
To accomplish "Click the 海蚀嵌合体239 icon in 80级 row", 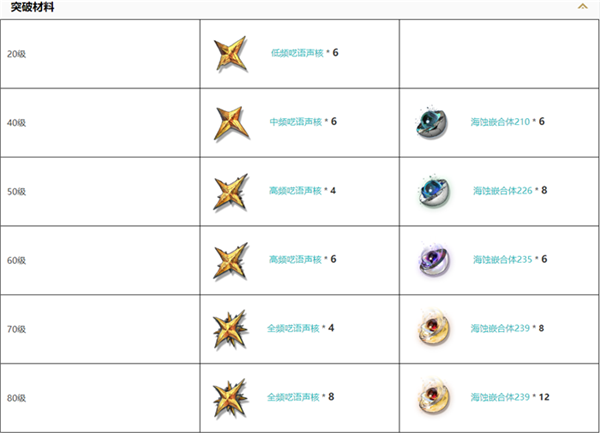I will pos(430,397).
